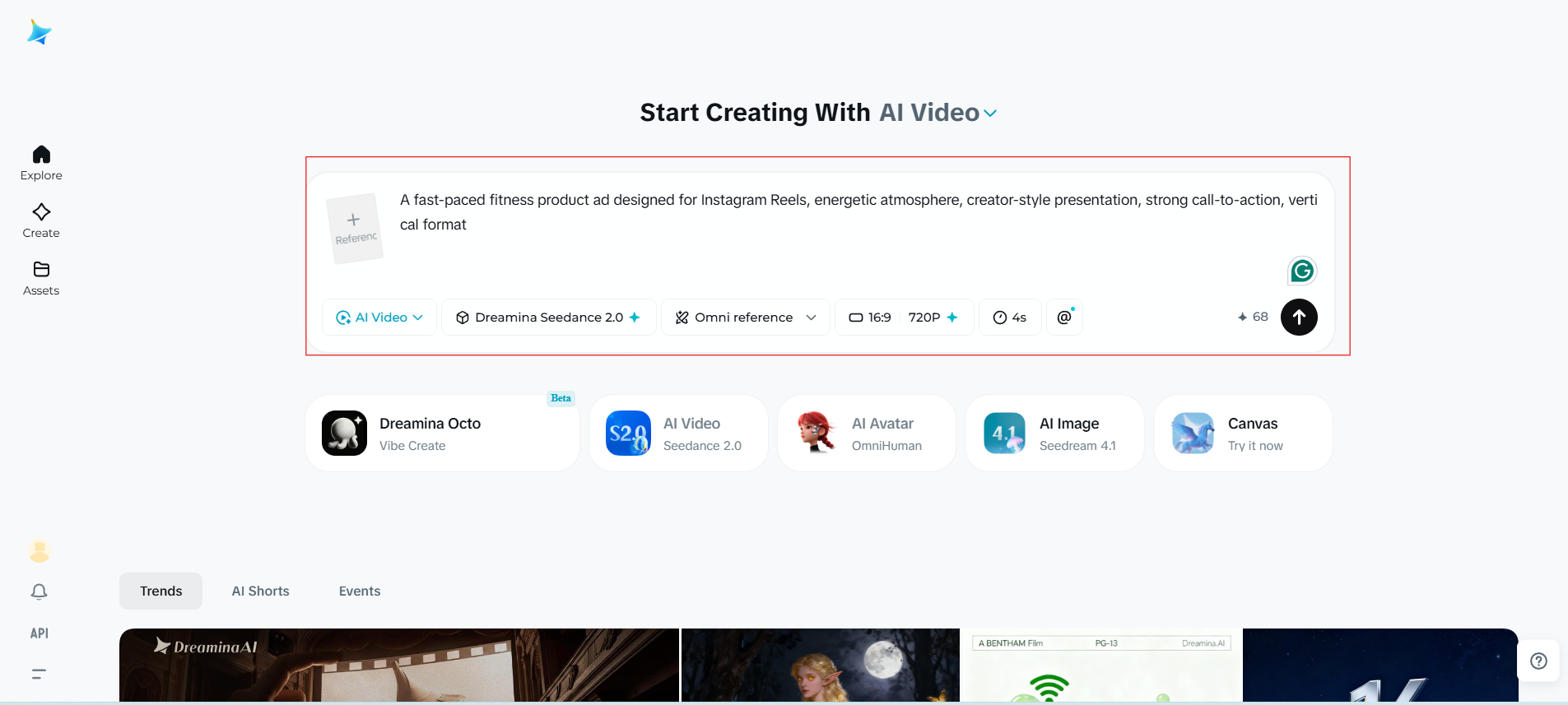The height and width of the screenshot is (705, 1568).
Task: Click the Dreamina Octo octopus icon
Action: click(x=344, y=433)
